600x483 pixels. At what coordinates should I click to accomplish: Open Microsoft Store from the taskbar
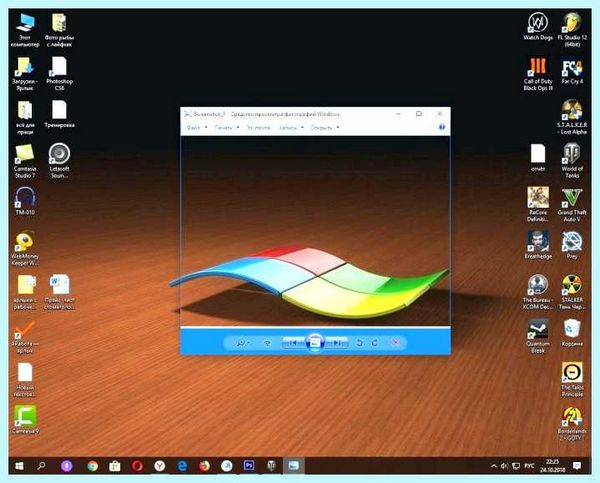coord(115,466)
